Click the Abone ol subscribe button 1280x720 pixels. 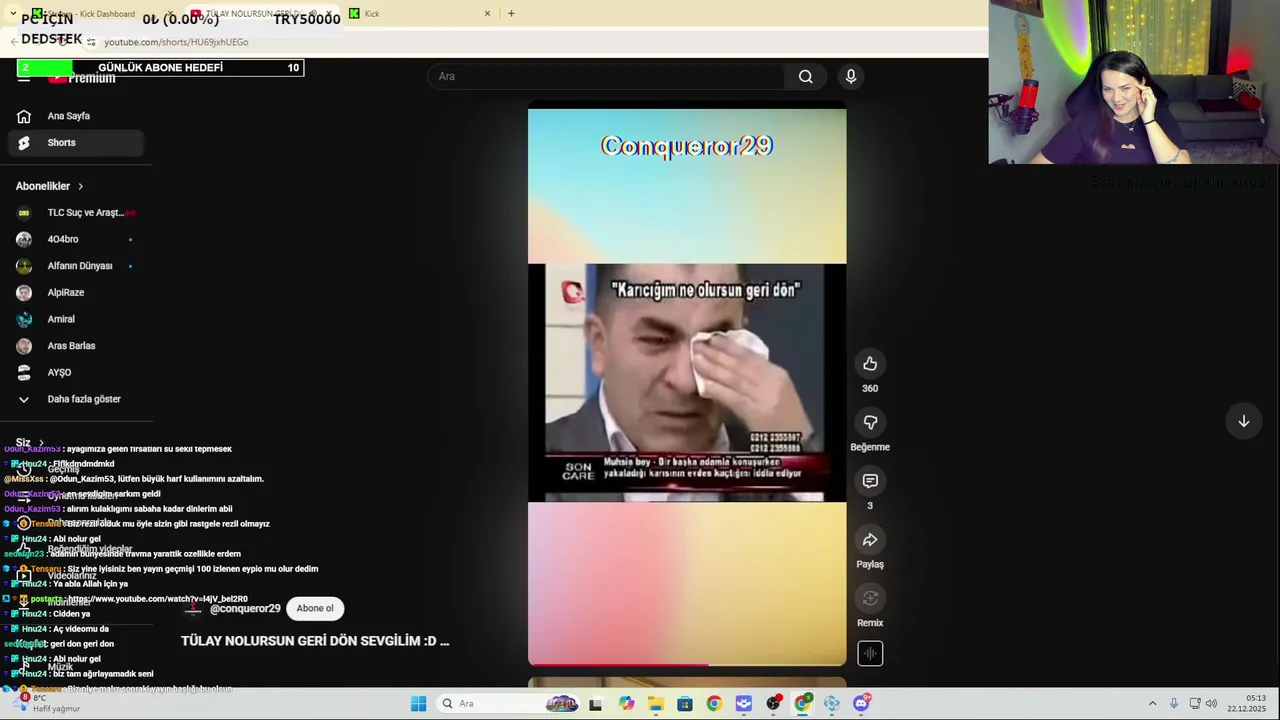tap(315, 608)
